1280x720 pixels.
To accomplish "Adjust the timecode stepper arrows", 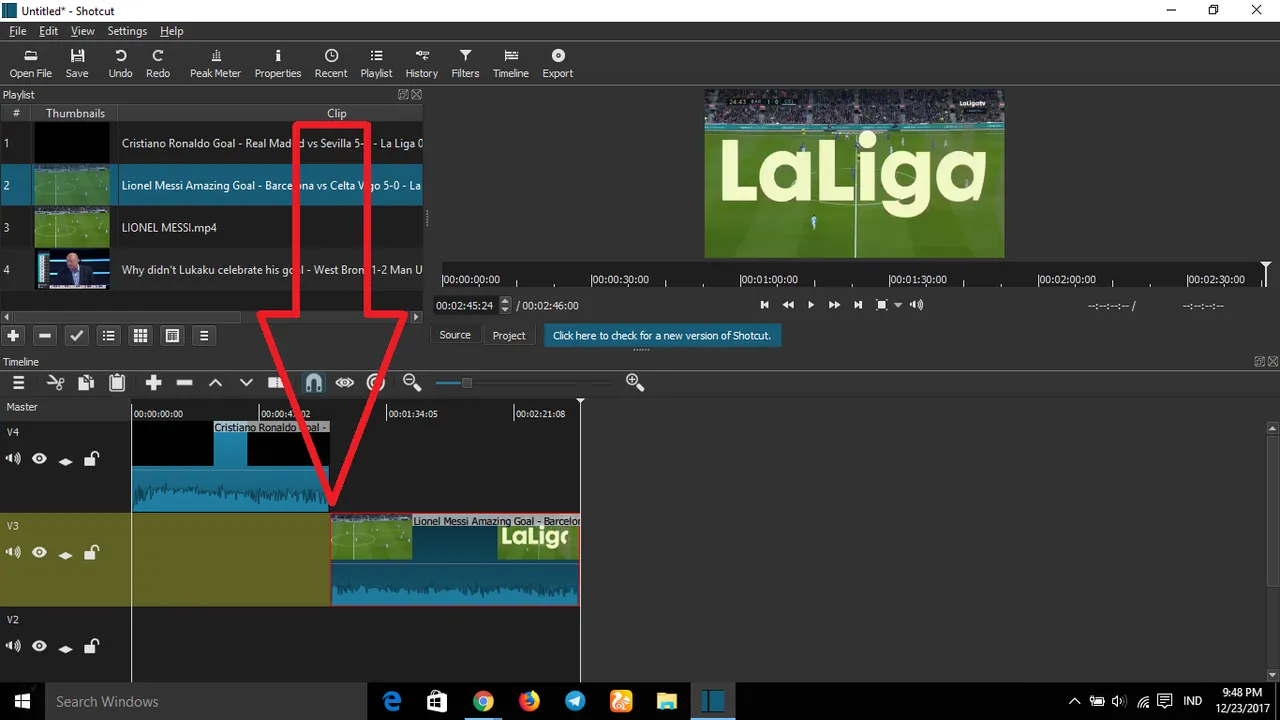I will [x=505, y=305].
